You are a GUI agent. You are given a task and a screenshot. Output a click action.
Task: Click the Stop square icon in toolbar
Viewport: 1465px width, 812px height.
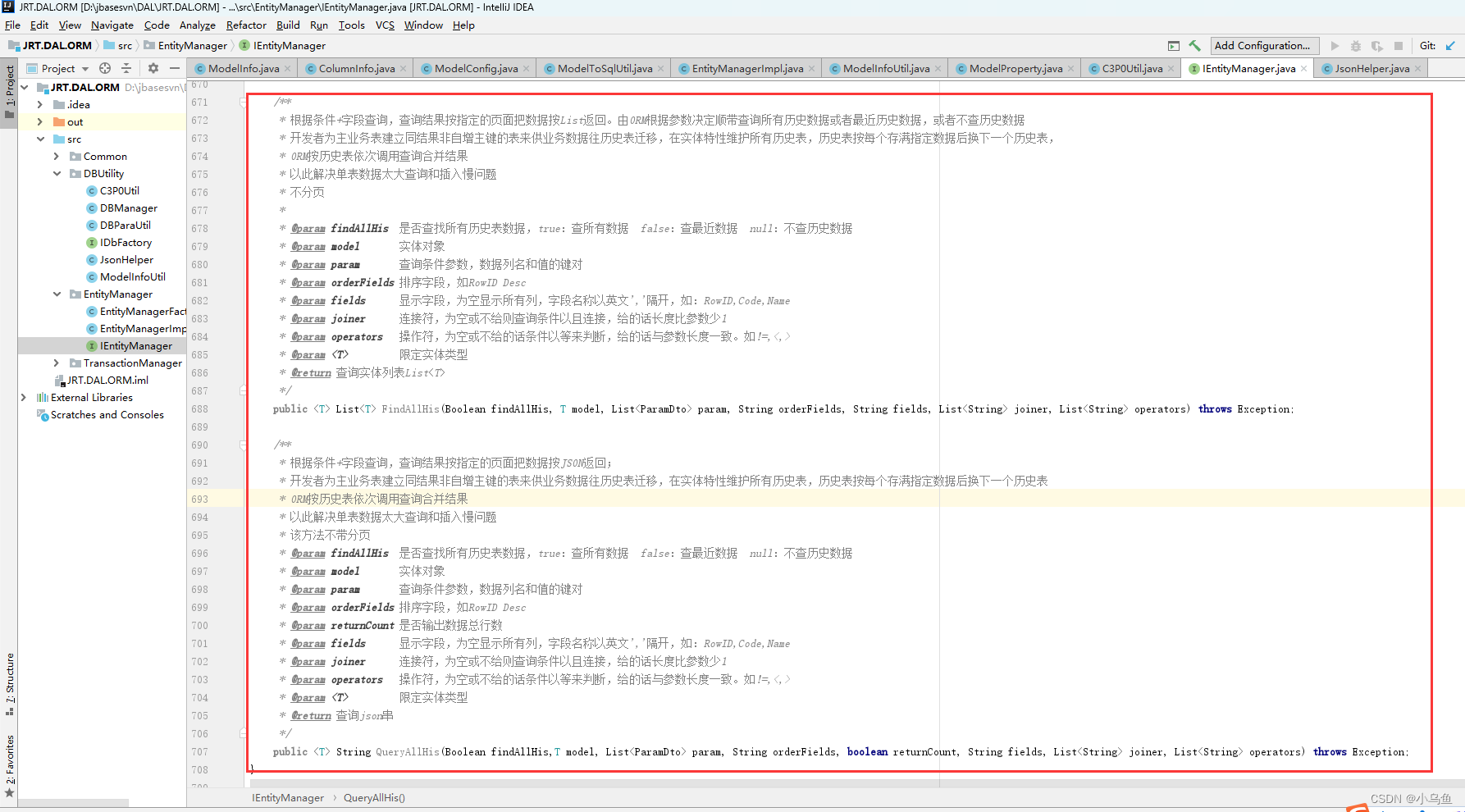1399,46
